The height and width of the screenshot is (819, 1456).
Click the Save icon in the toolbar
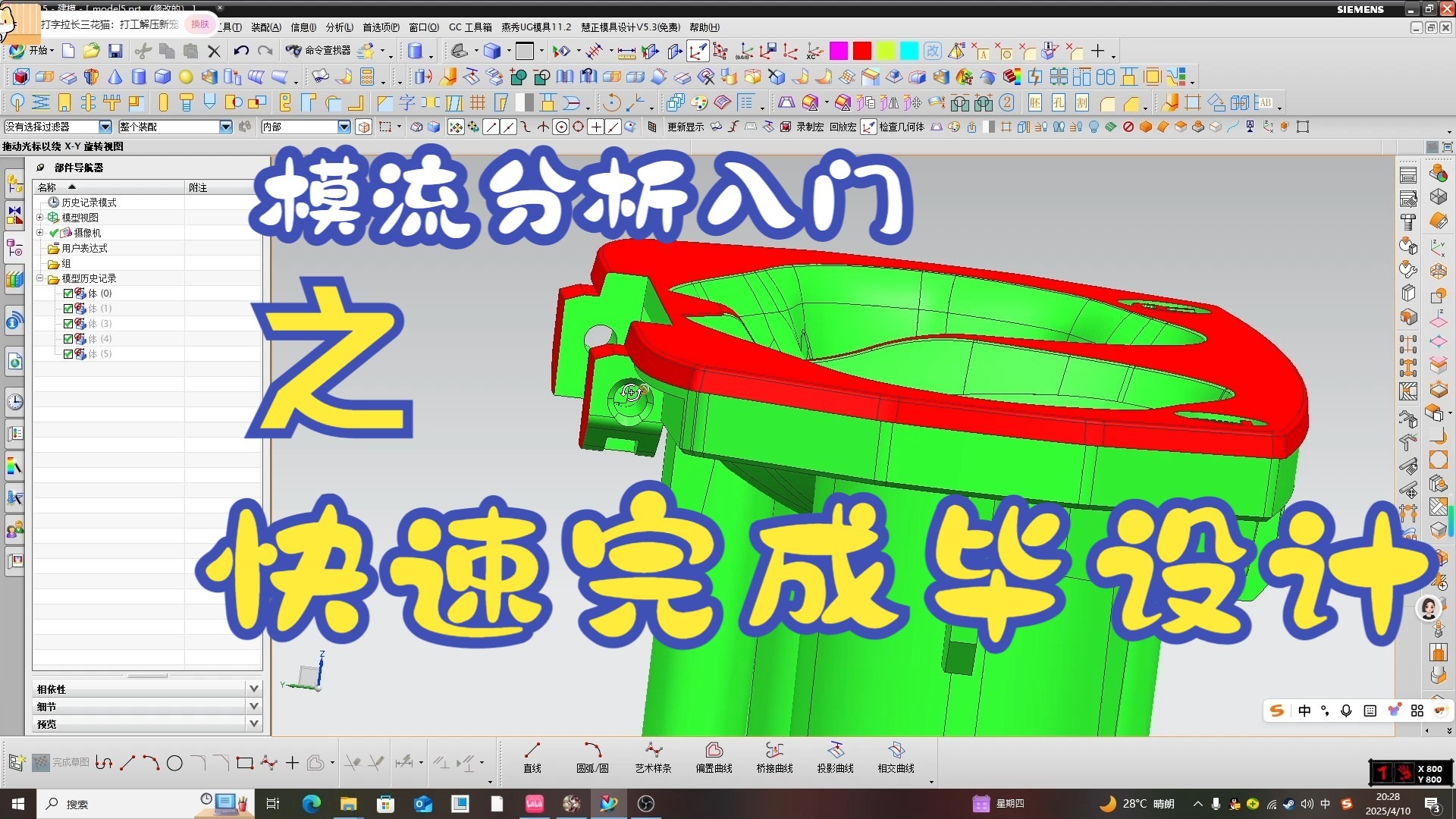coord(115,51)
